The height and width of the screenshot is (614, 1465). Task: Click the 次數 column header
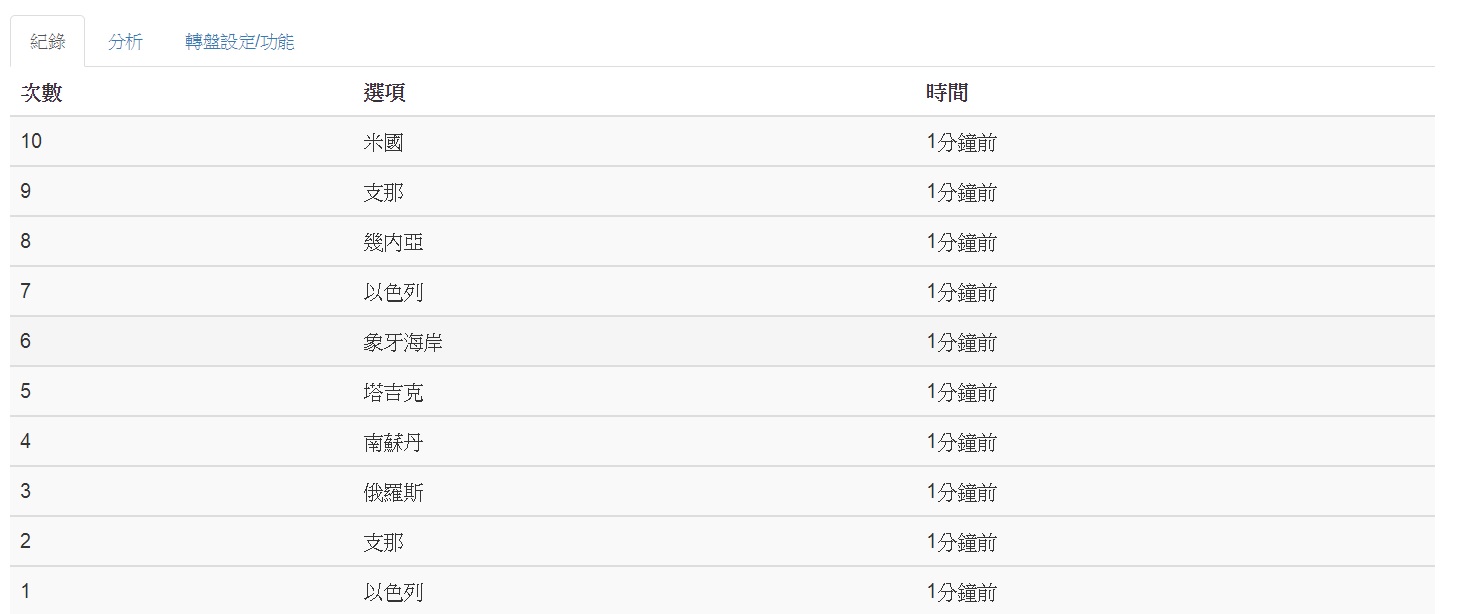pyautogui.click(x=42, y=92)
